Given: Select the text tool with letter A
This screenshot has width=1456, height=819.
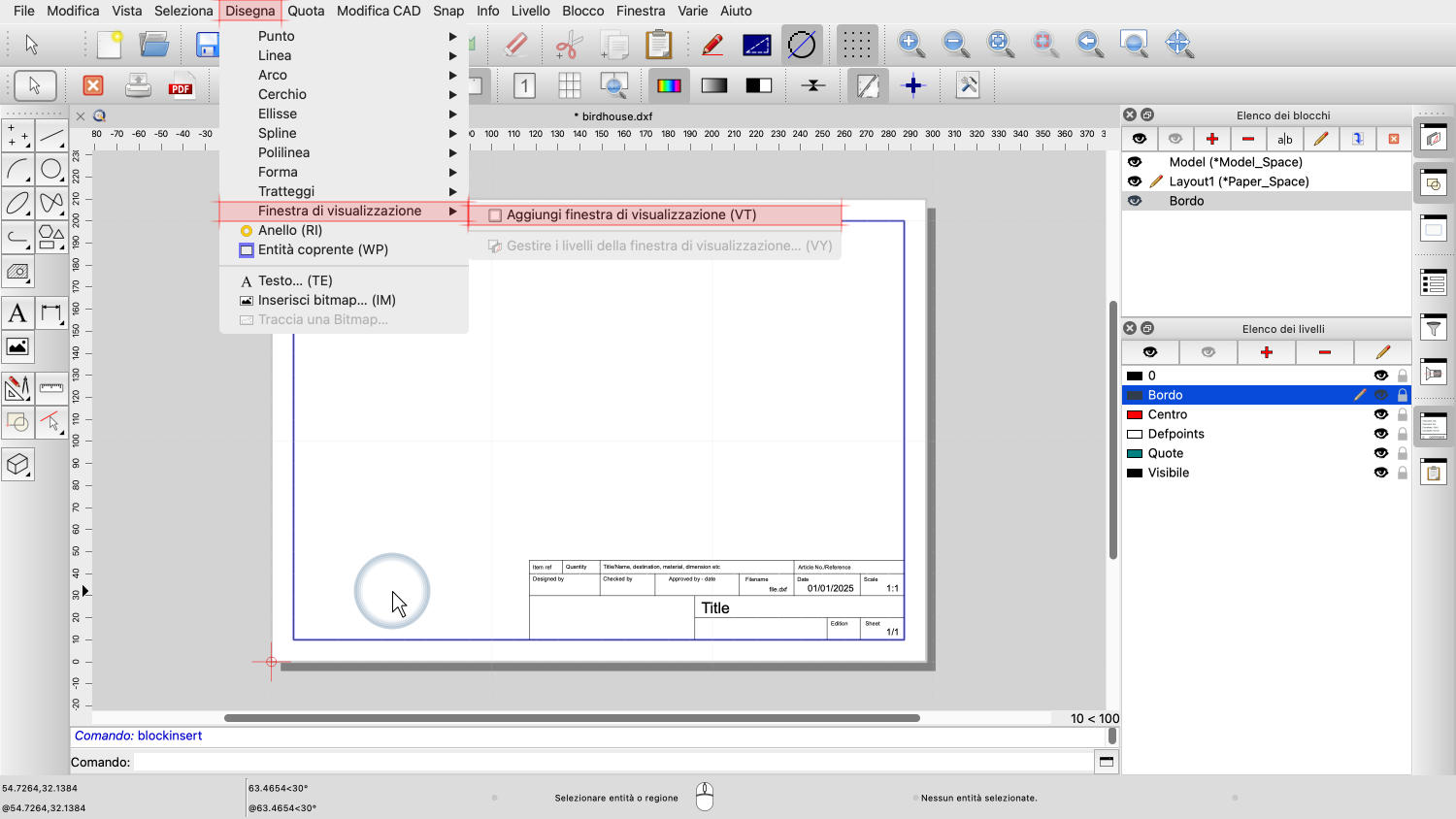Looking at the screenshot, I should pos(17,313).
